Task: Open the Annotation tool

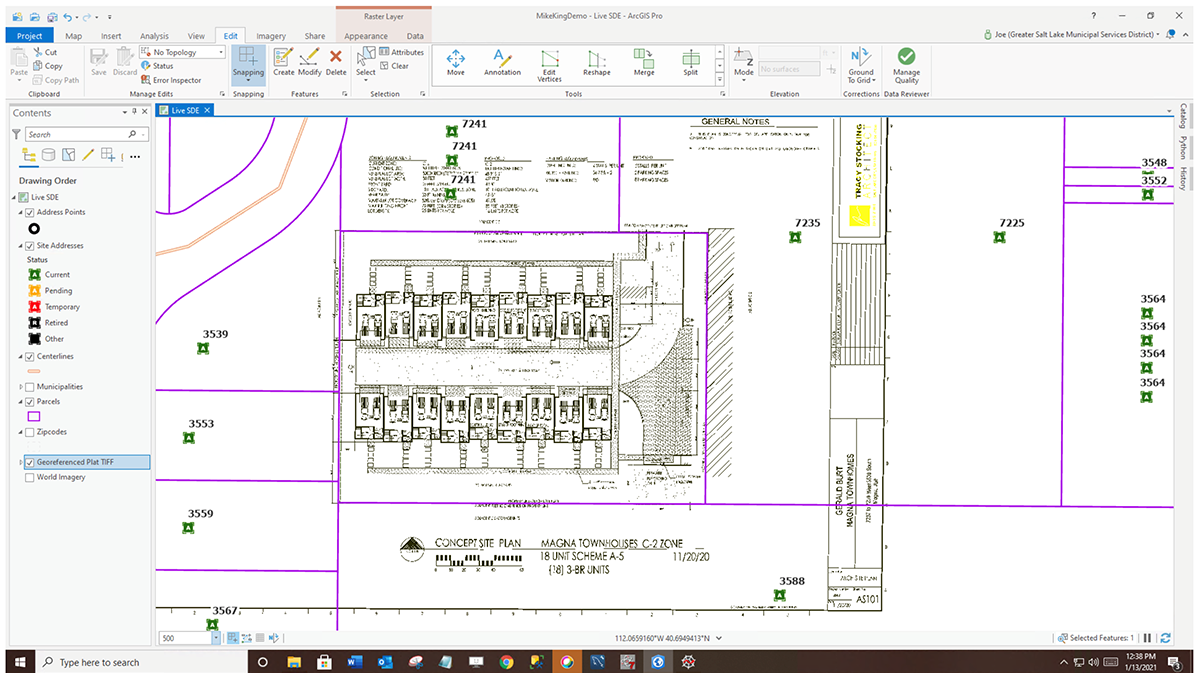Action: point(502,62)
